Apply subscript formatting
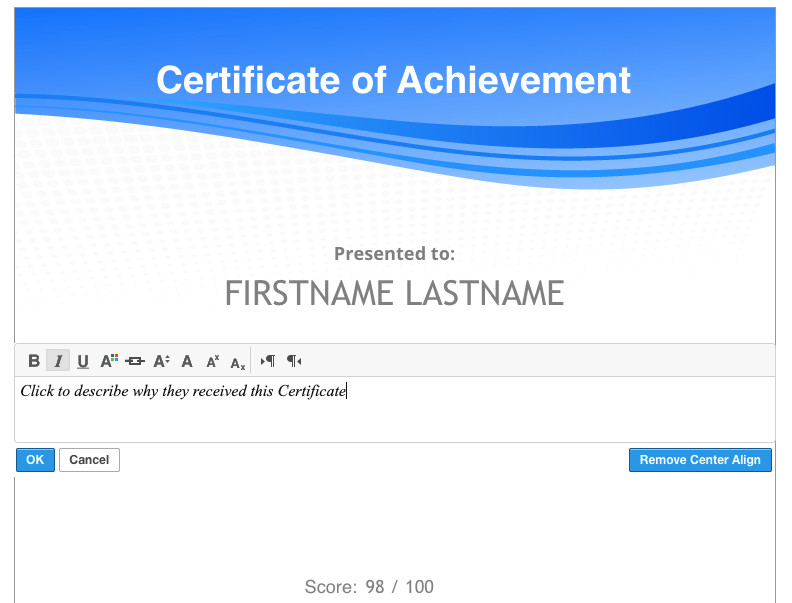 click(238, 362)
